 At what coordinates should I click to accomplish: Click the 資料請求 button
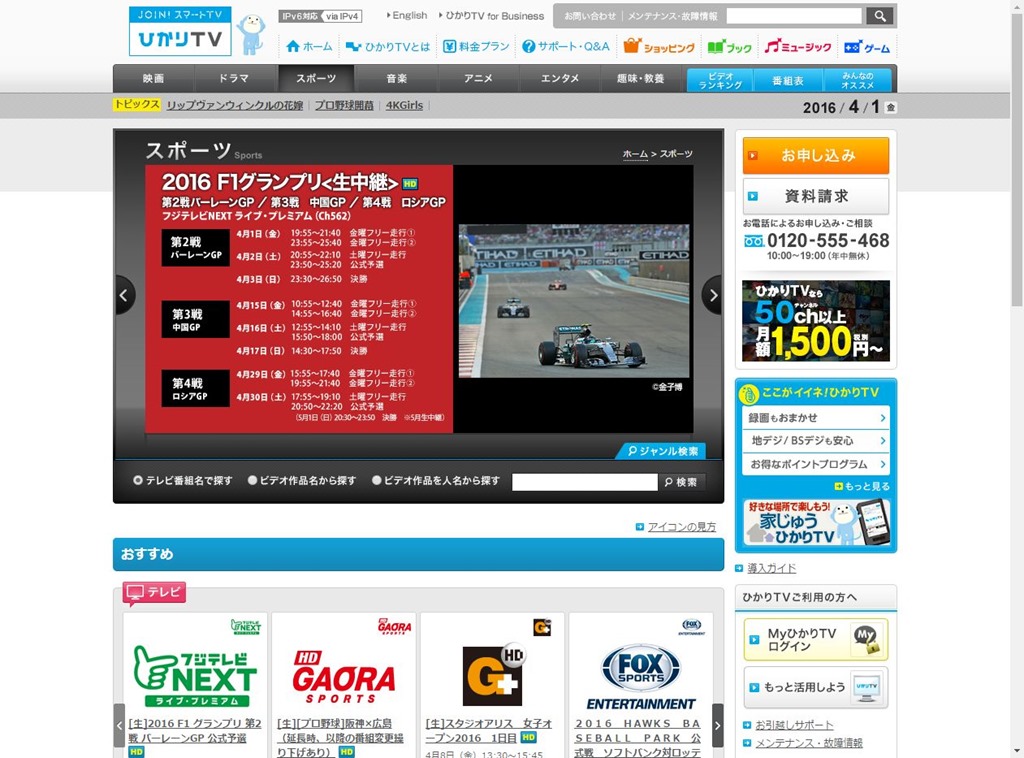(x=816, y=196)
